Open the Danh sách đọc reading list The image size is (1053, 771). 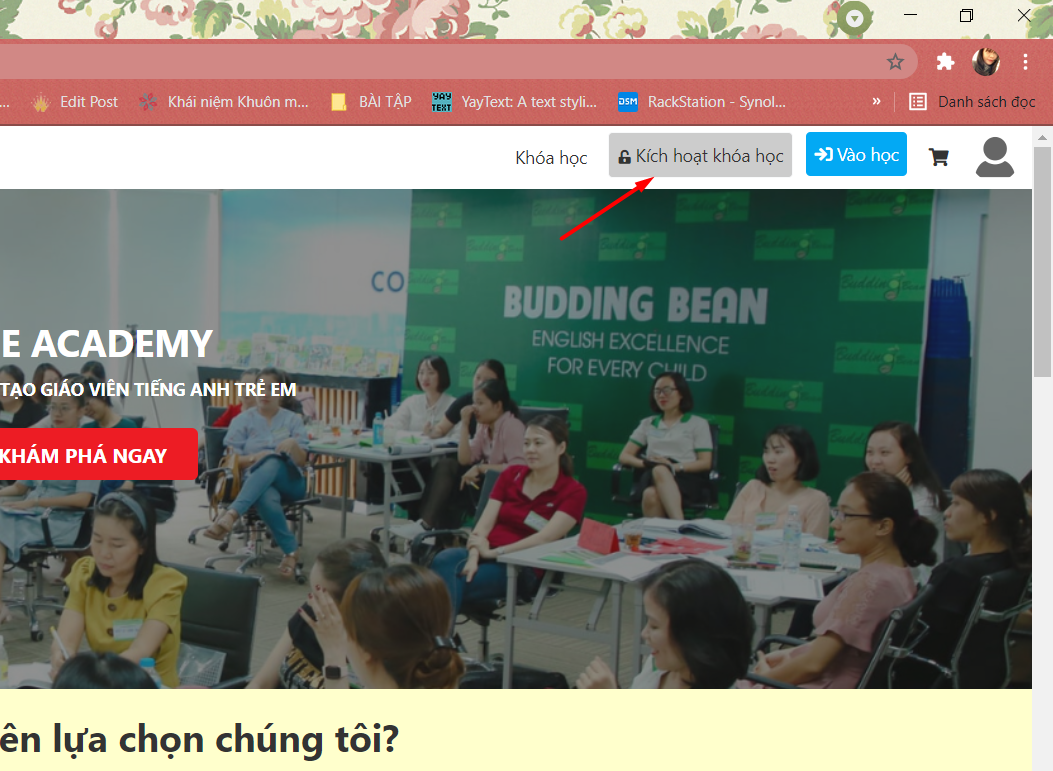972,102
